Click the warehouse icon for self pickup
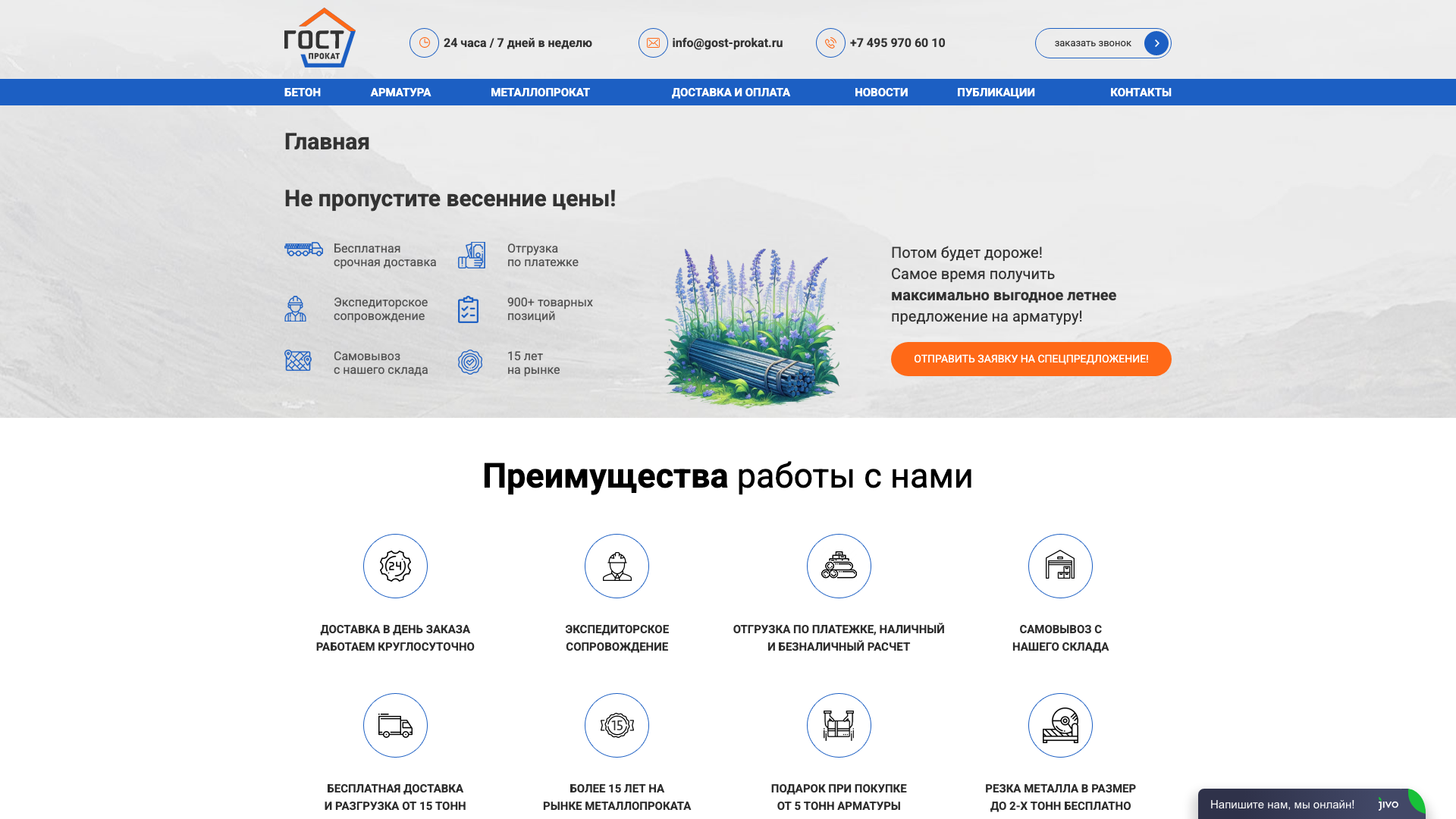Screen dimensions: 1456x819 [x=1060, y=566]
